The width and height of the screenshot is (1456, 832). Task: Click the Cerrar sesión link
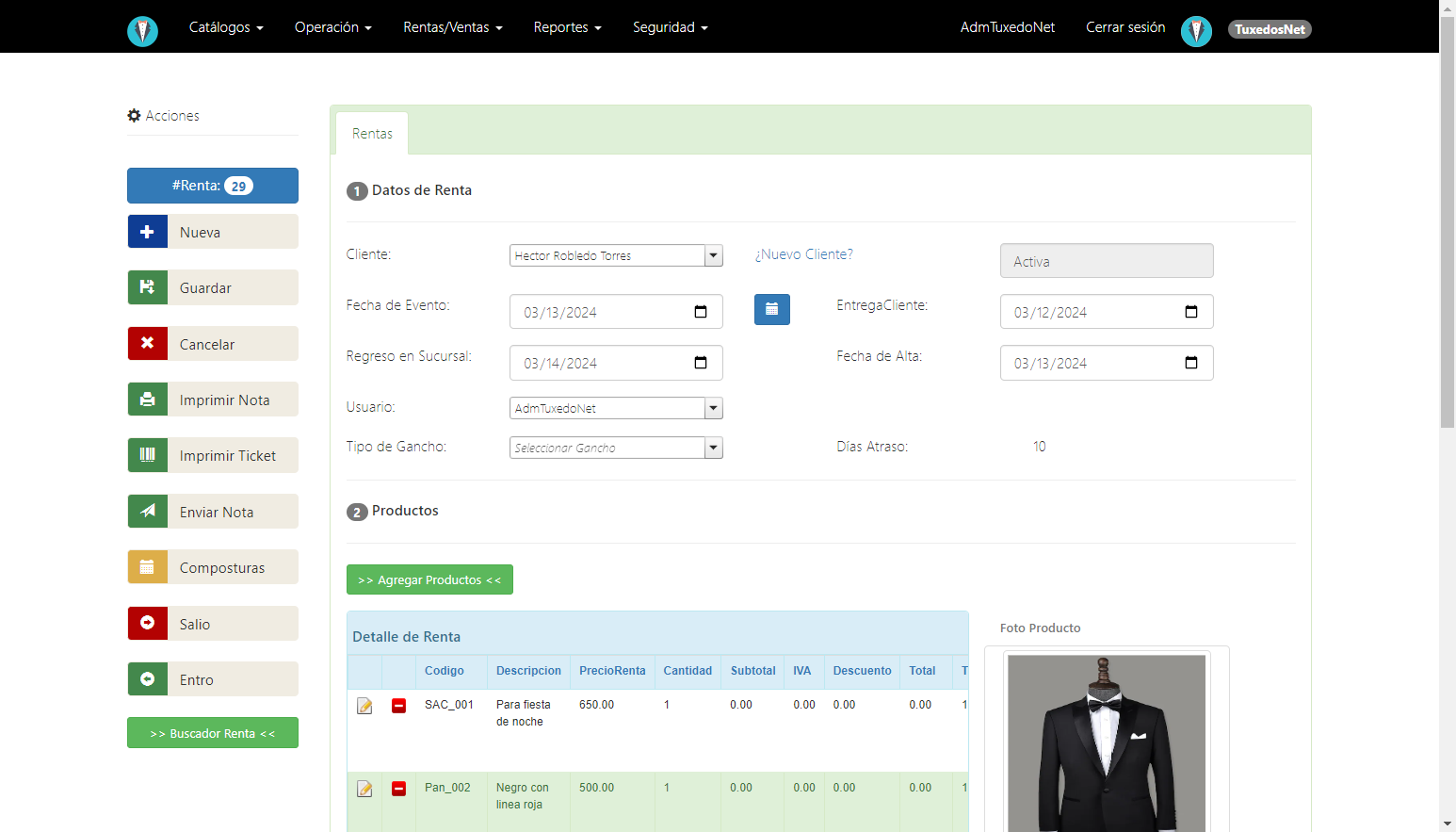point(1125,27)
